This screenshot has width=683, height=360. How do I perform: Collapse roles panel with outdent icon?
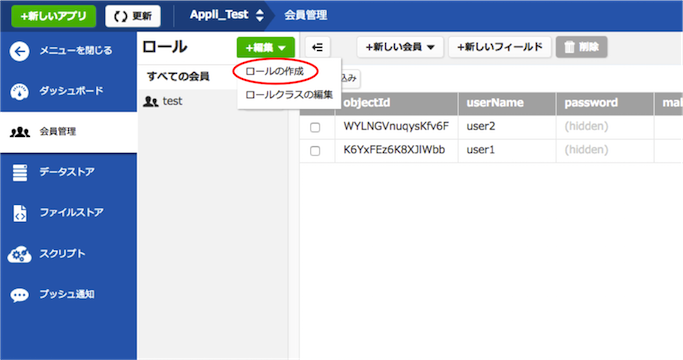pyautogui.click(x=318, y=47)
